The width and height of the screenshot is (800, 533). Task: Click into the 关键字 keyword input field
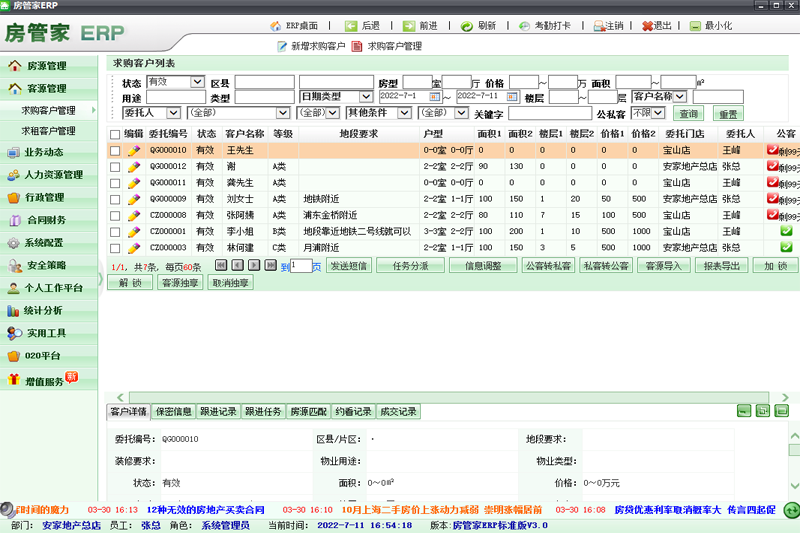tap(549, 114)
